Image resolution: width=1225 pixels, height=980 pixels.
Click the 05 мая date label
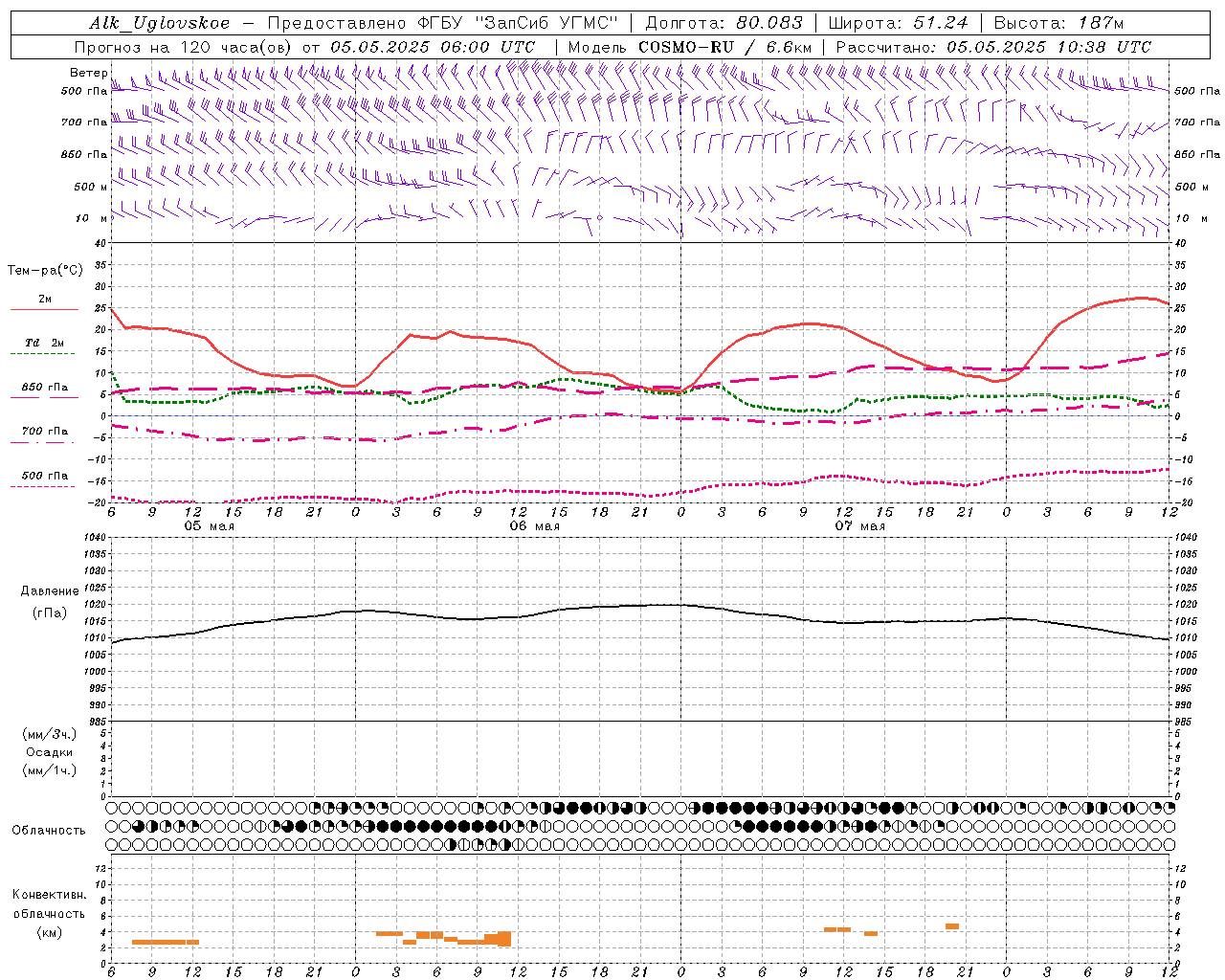[x=209, y=526]
